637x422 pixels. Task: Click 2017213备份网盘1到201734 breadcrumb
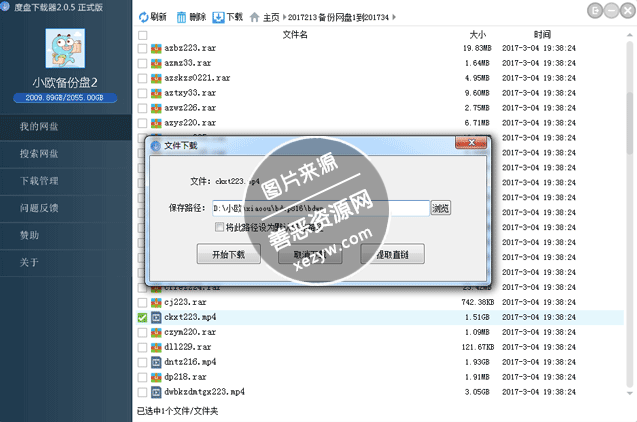[338, 17]
